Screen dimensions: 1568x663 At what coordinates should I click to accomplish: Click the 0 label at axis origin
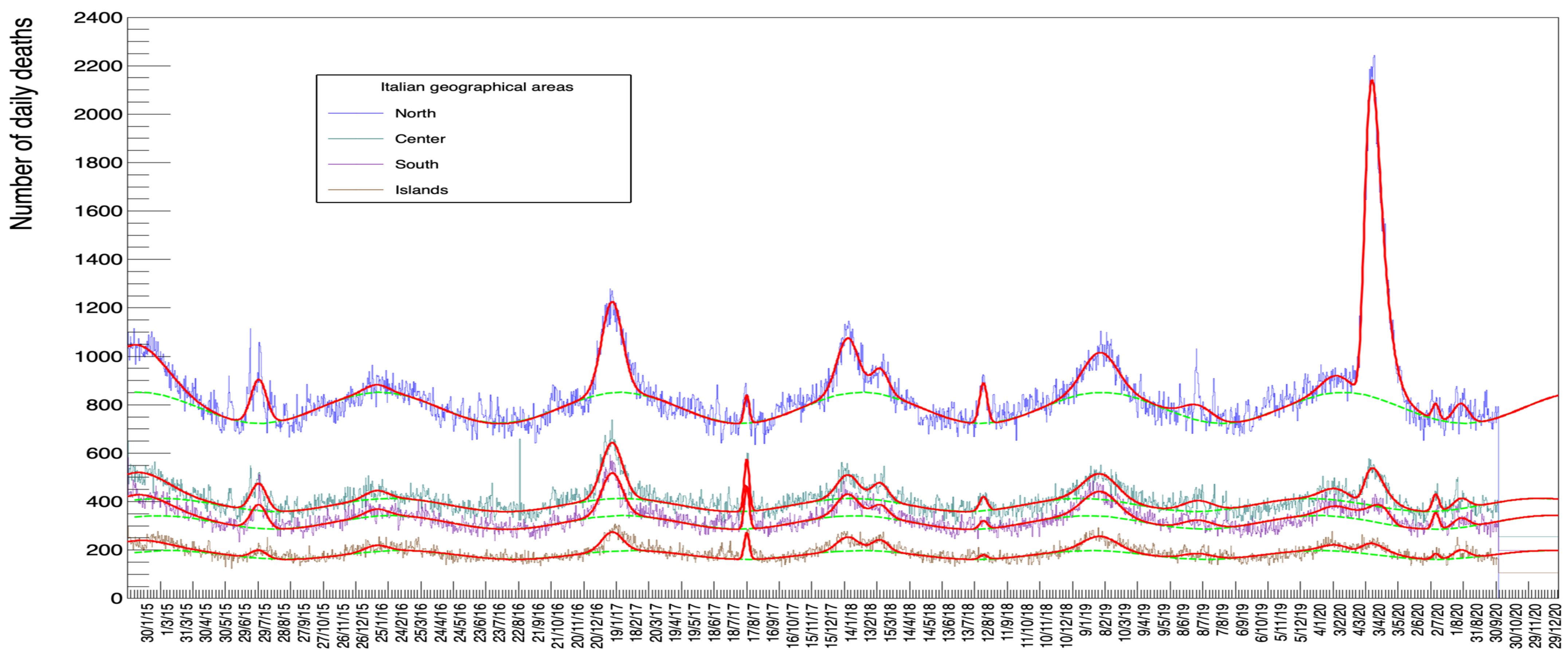(116, 599)
